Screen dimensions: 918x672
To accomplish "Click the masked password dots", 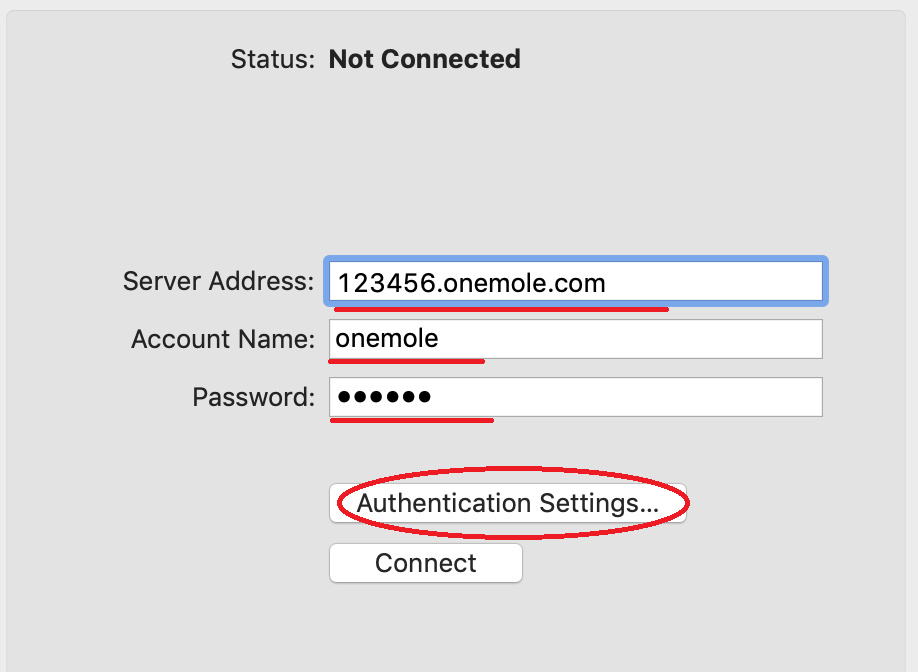I will pos(384,397).
